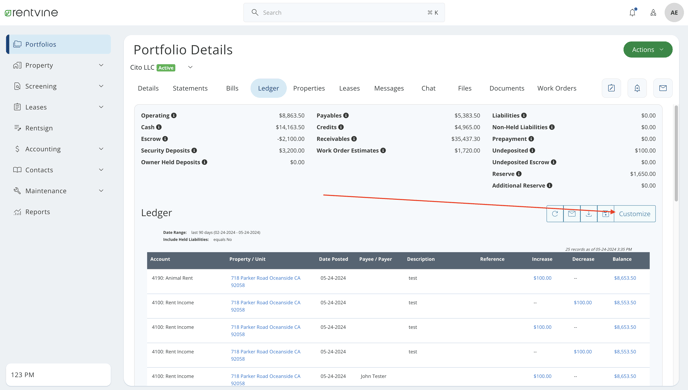
Task: Open property link in Animal Rent row
Action: [265, 282]
